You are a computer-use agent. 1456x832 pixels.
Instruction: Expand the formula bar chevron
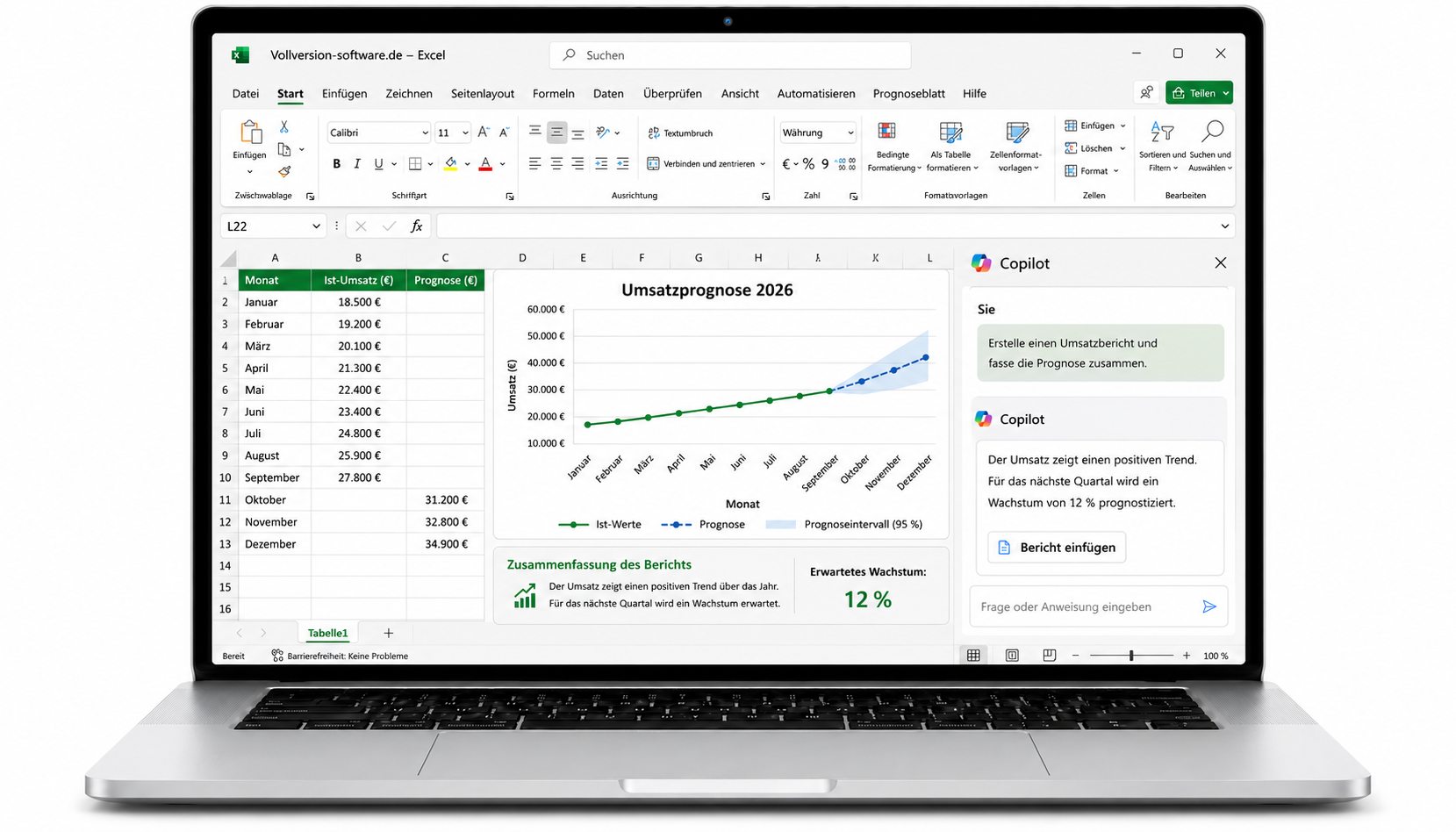point(1224,226)
